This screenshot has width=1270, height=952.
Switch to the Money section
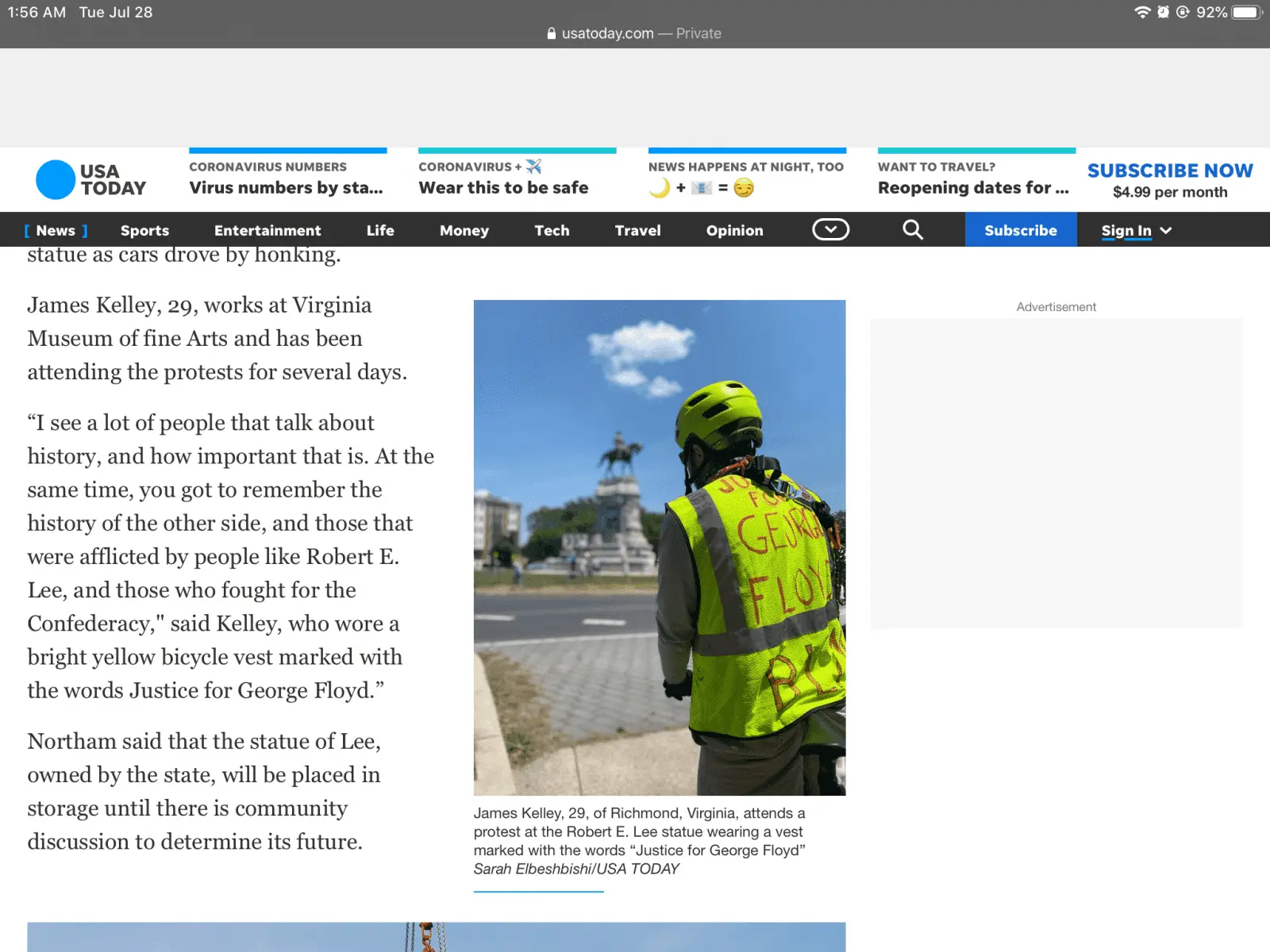tap(464, 231)
